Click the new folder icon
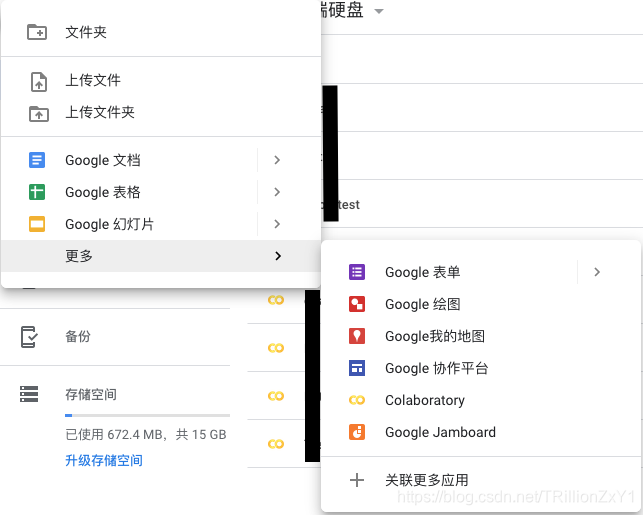 (x=37, y=32)
